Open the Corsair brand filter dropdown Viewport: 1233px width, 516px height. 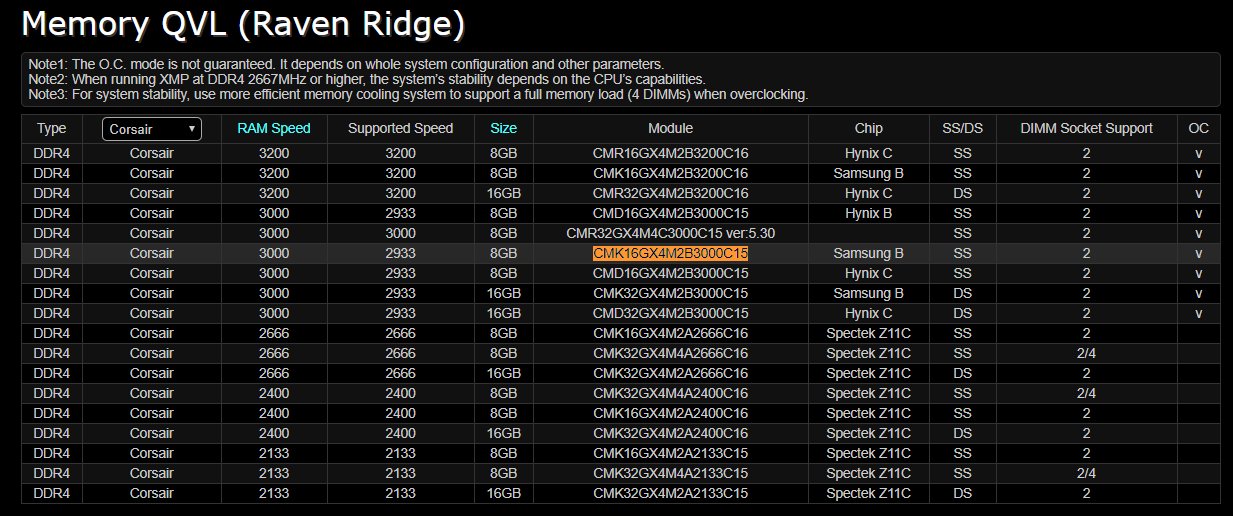(x=152, y=129)
